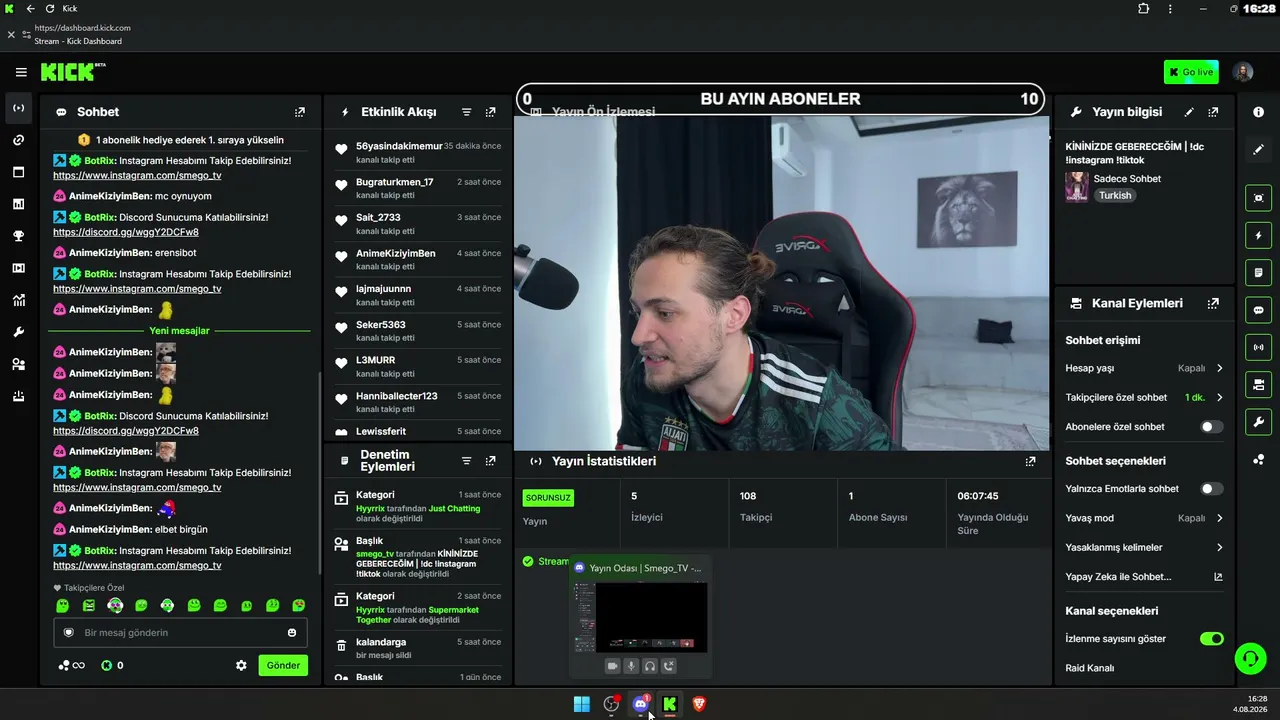Open the Denetim Eylemleri filter menu
This screenshot has height=720, width=1280.
click(x=466, y=461)
